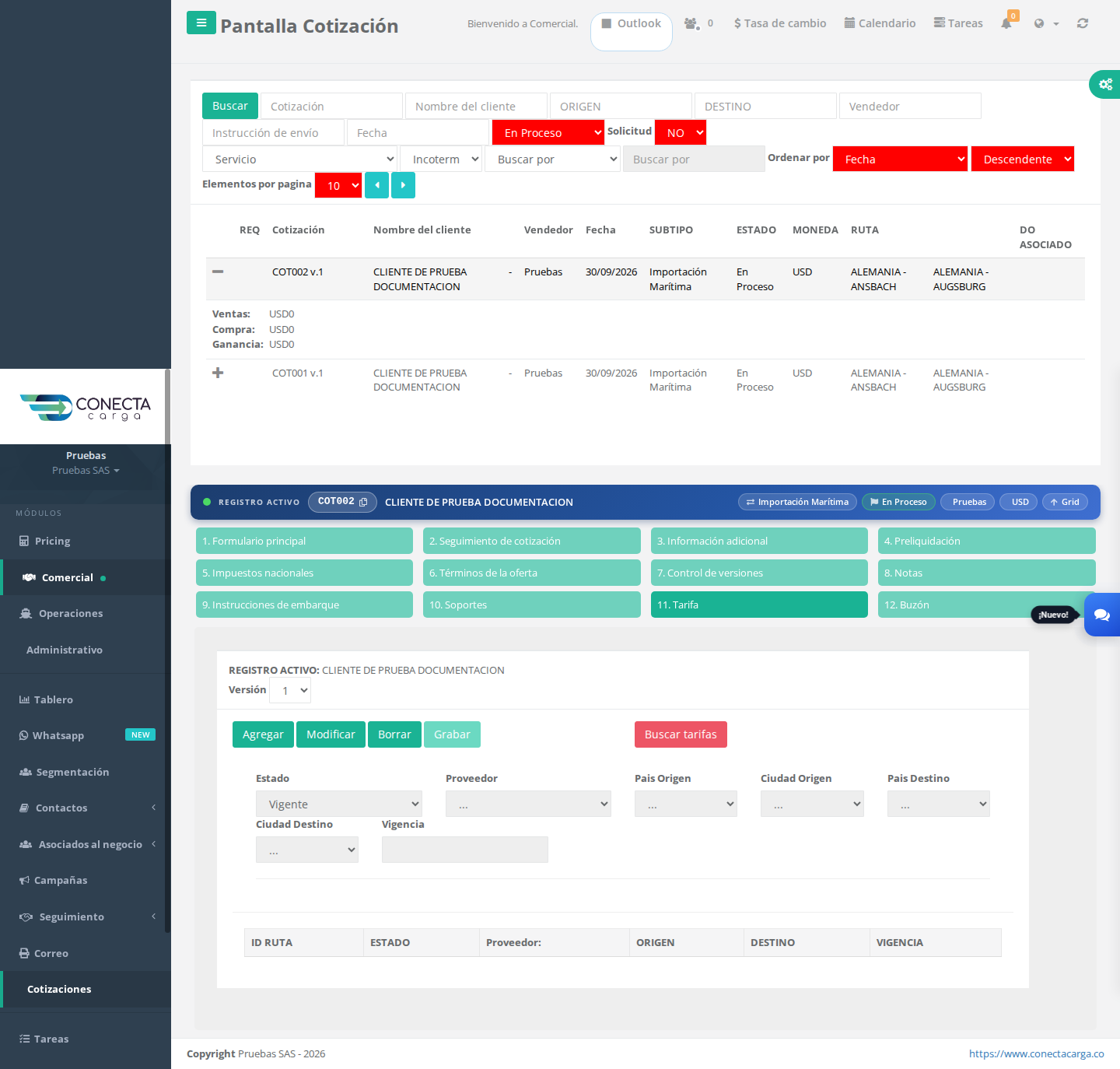Select the Versión dropdown
This screenshot has height=1069, width=1120.
[x=290, y=690]
